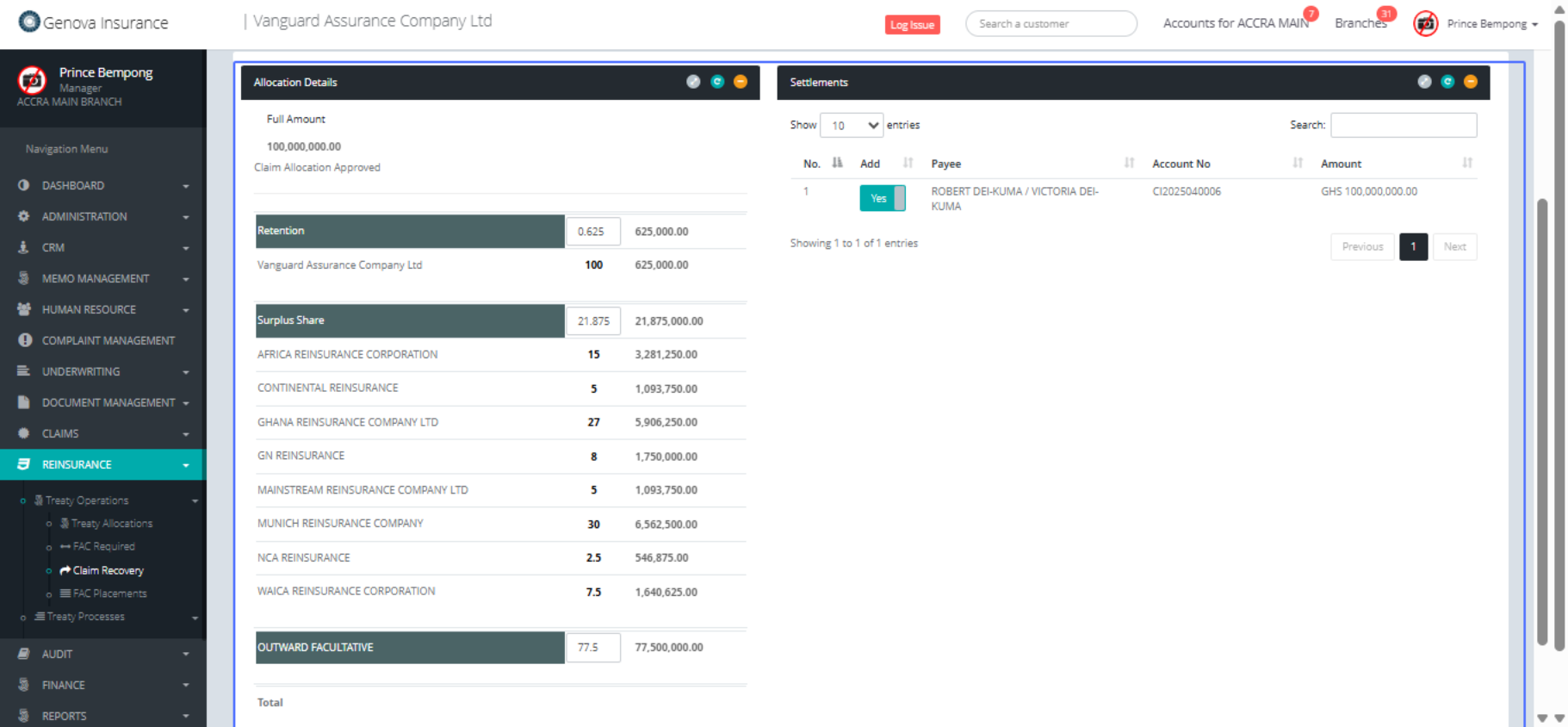Screen dimensions: 1568x727
Task: Open Claim Recovery in the sidebar
Action: 108,570
